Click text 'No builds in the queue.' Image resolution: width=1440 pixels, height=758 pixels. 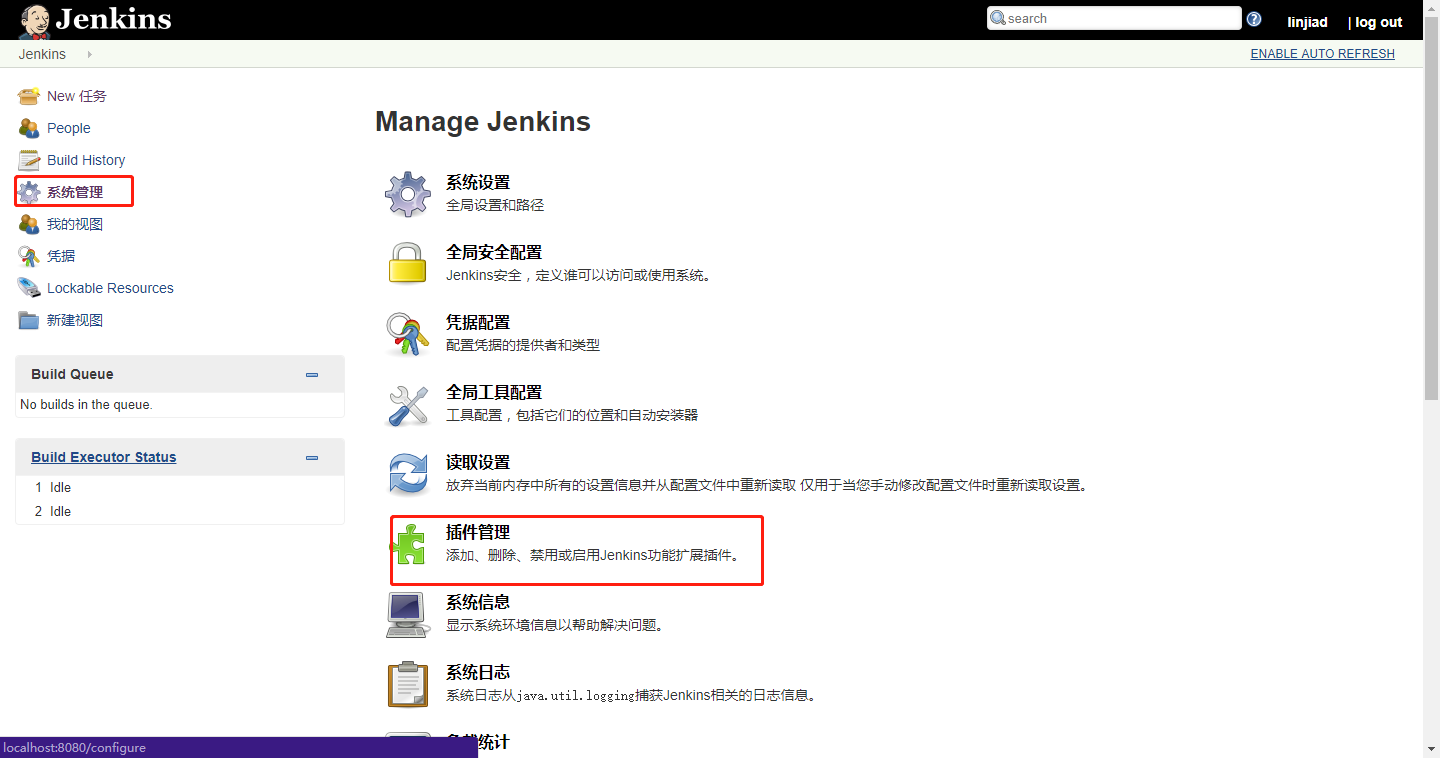tap(86, 405)
